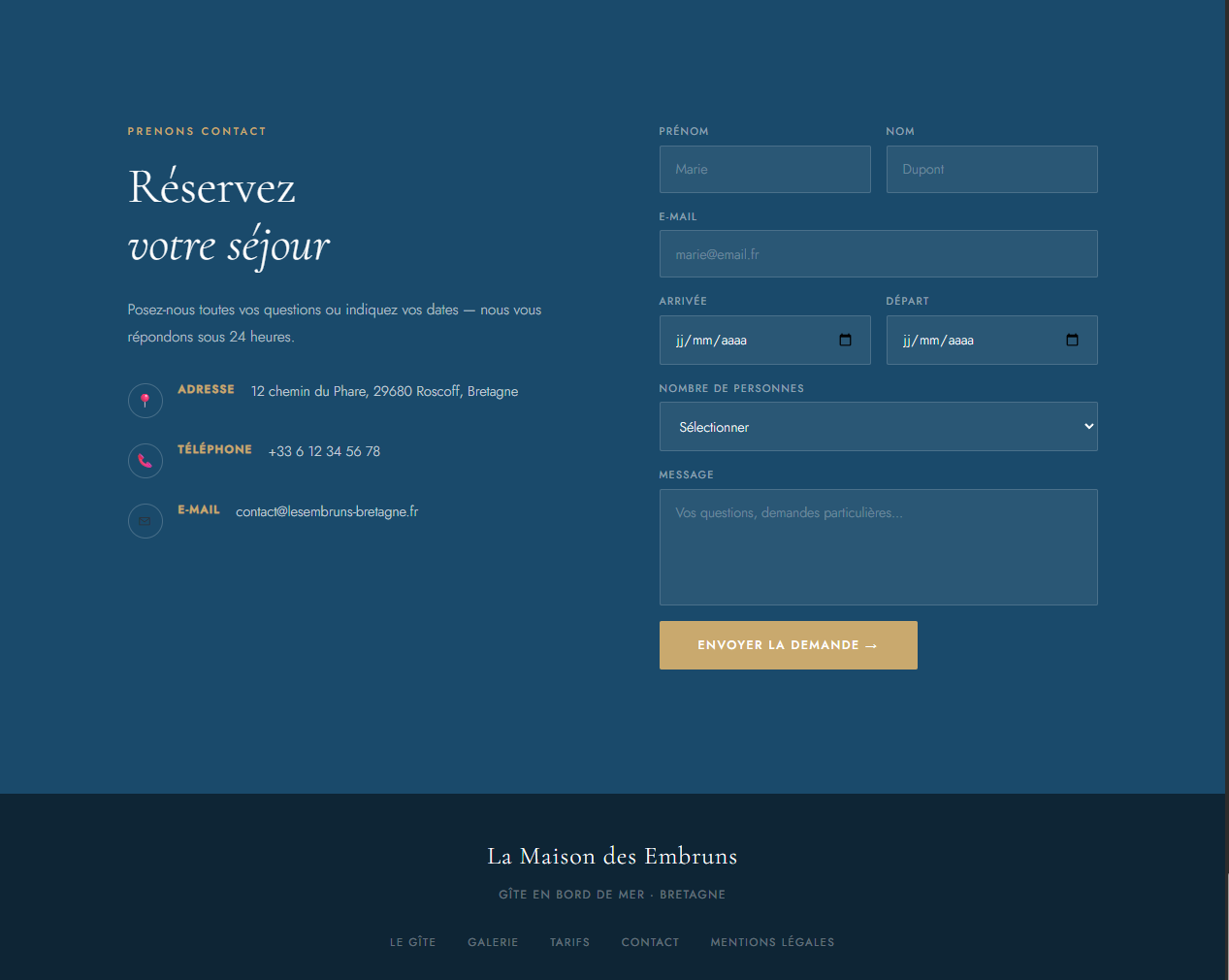This screenshot has height=980, width=1229.
Task: Open the calendar picker for Arrivée
Action: 845,340
